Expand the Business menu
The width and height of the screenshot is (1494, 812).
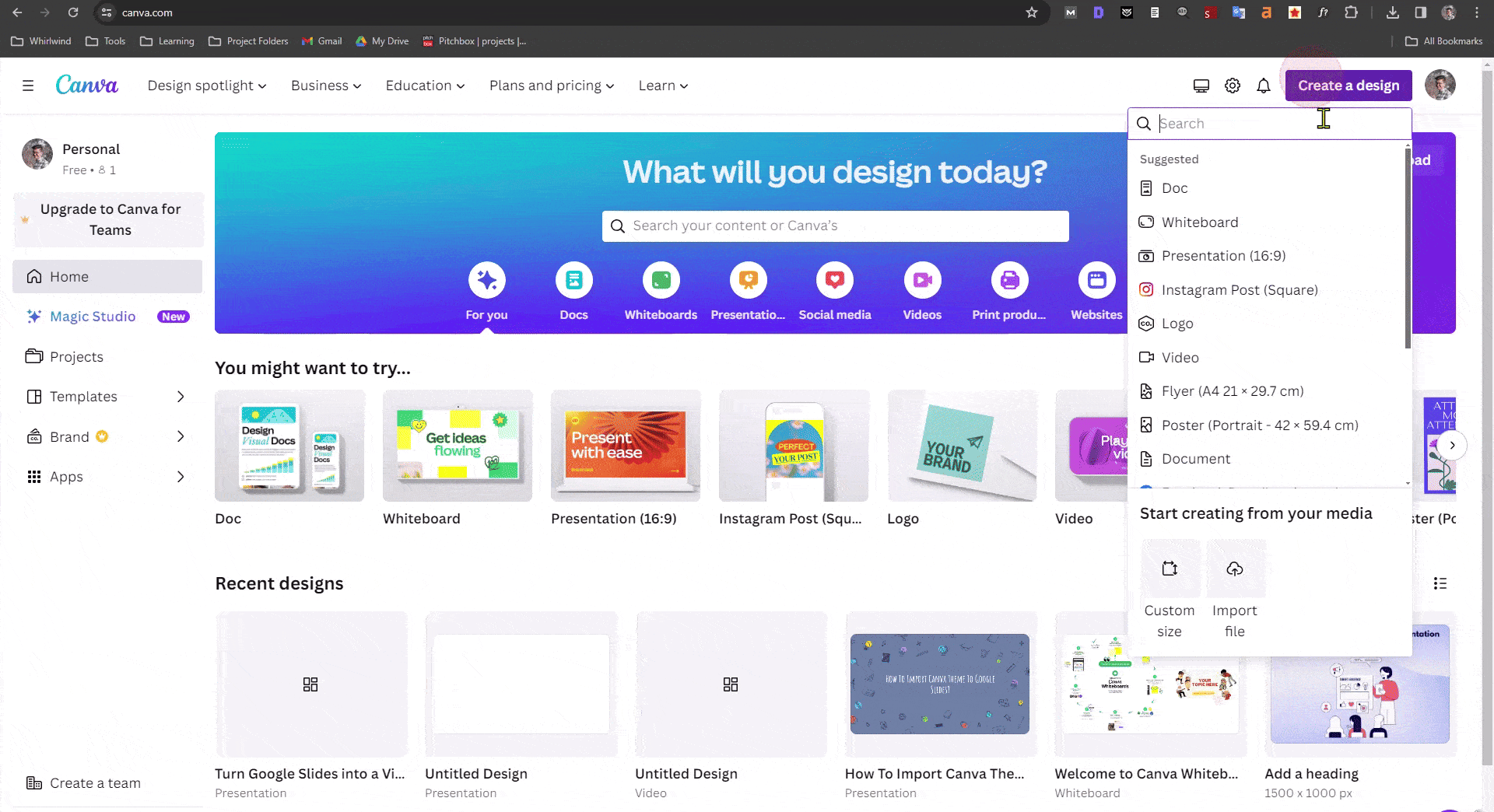pos(325,86)
